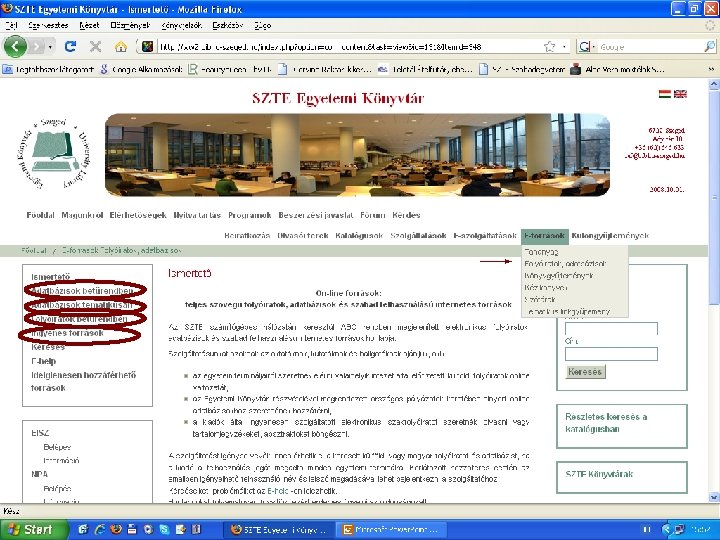Click the Keresés button
Image resolution: width=720 pixels, height=540 pixels.
(x=585, y=371)
